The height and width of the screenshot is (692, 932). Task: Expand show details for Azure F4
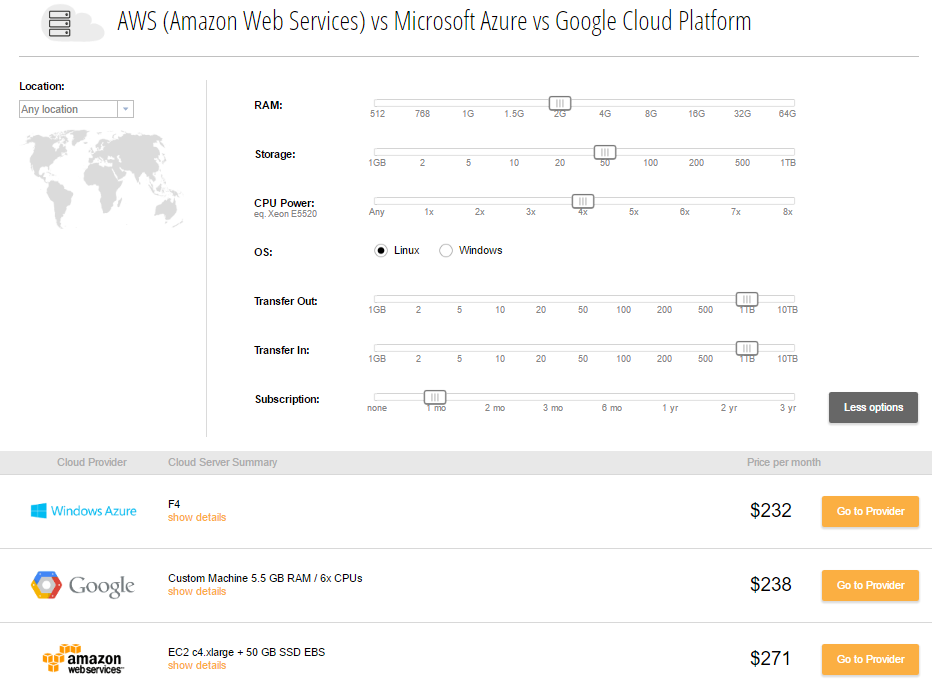[197, 517]
